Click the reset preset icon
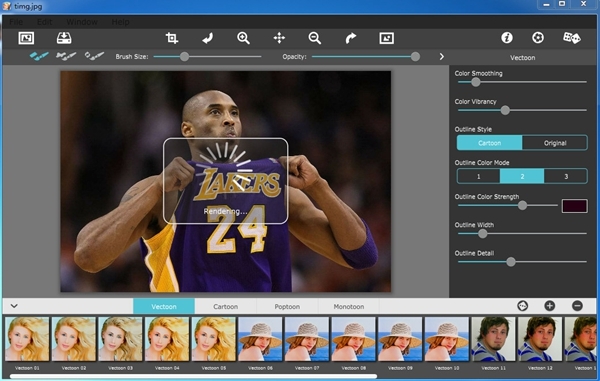Image resolution: width=600 pixels, height=381 pixels. coord(522,306)
